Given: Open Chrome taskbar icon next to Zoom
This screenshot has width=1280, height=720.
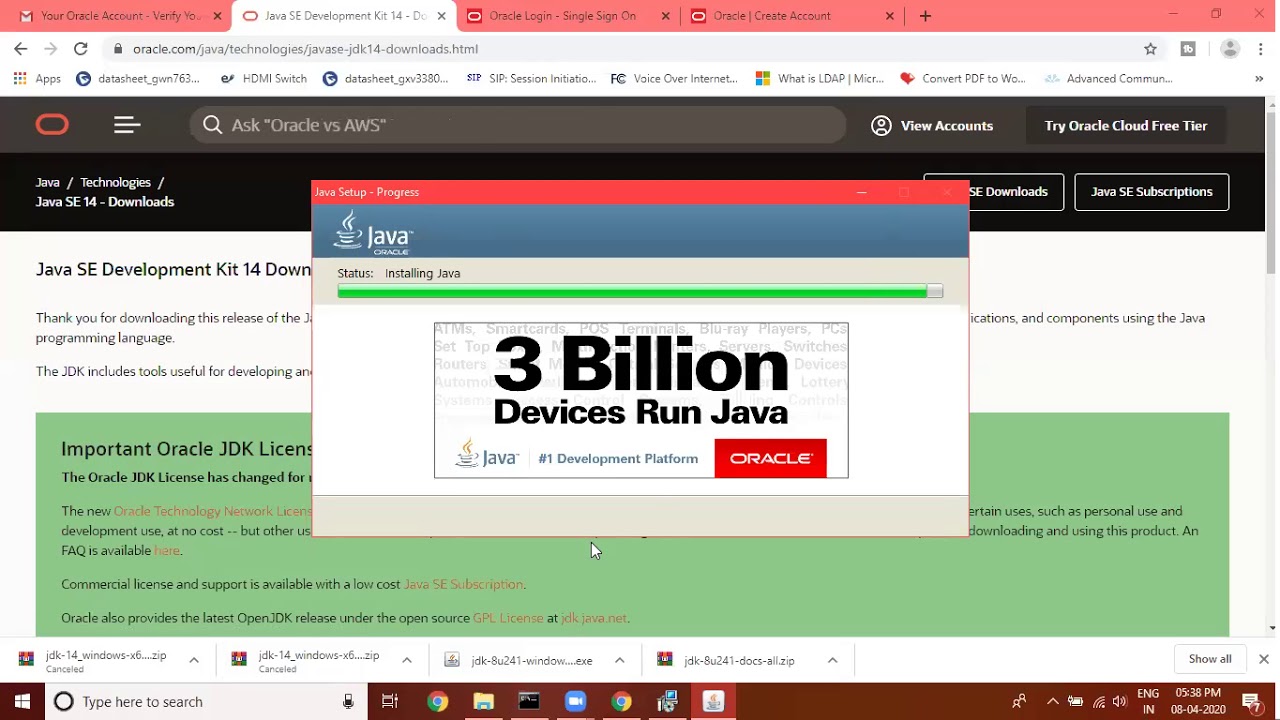Looking at the screenshot, I should pyautogui.click(x=621, y=701).
